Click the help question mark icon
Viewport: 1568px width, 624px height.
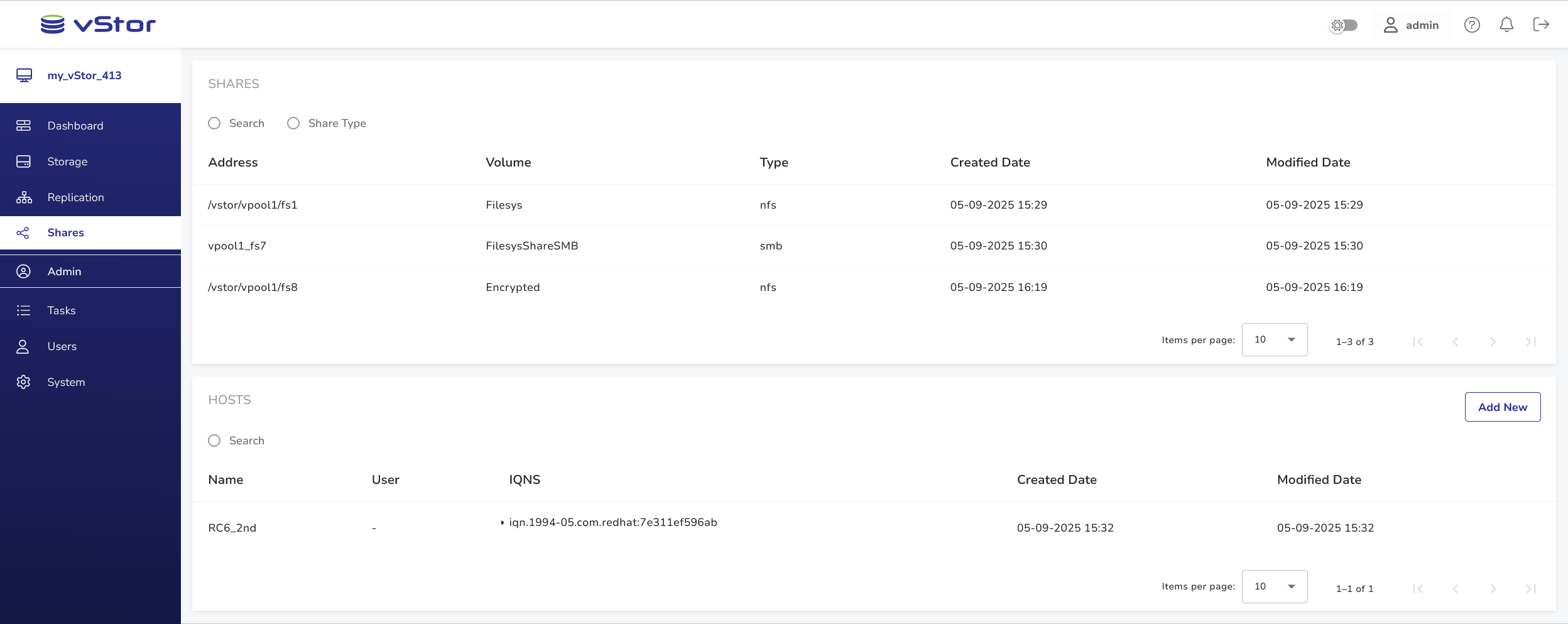point(1471,25)
